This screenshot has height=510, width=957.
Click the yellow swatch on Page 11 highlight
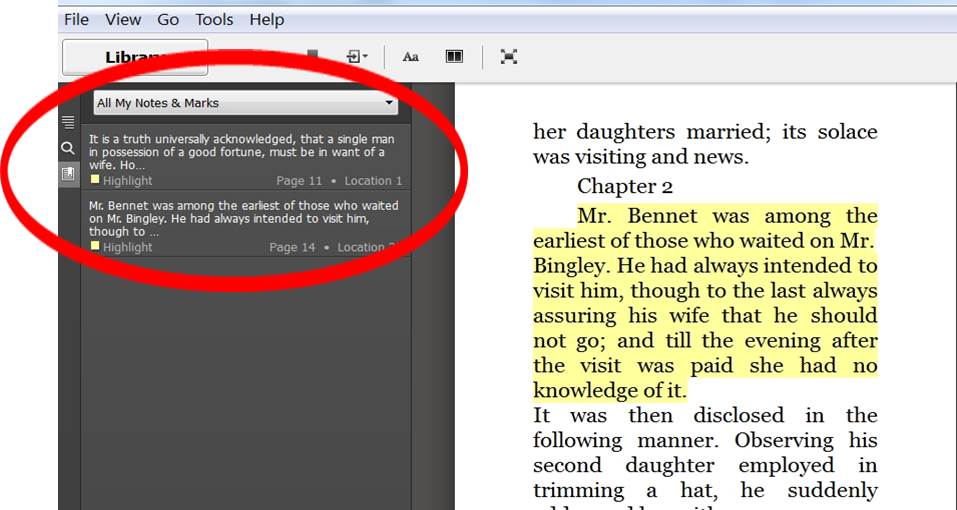(x=95, y=179)
